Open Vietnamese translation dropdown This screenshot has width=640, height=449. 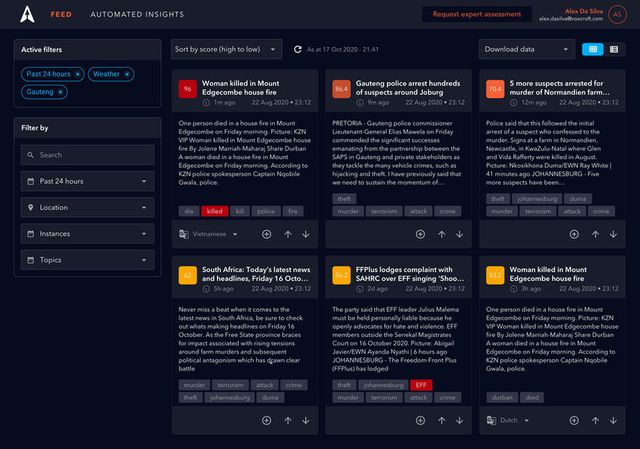coord(215,234)
